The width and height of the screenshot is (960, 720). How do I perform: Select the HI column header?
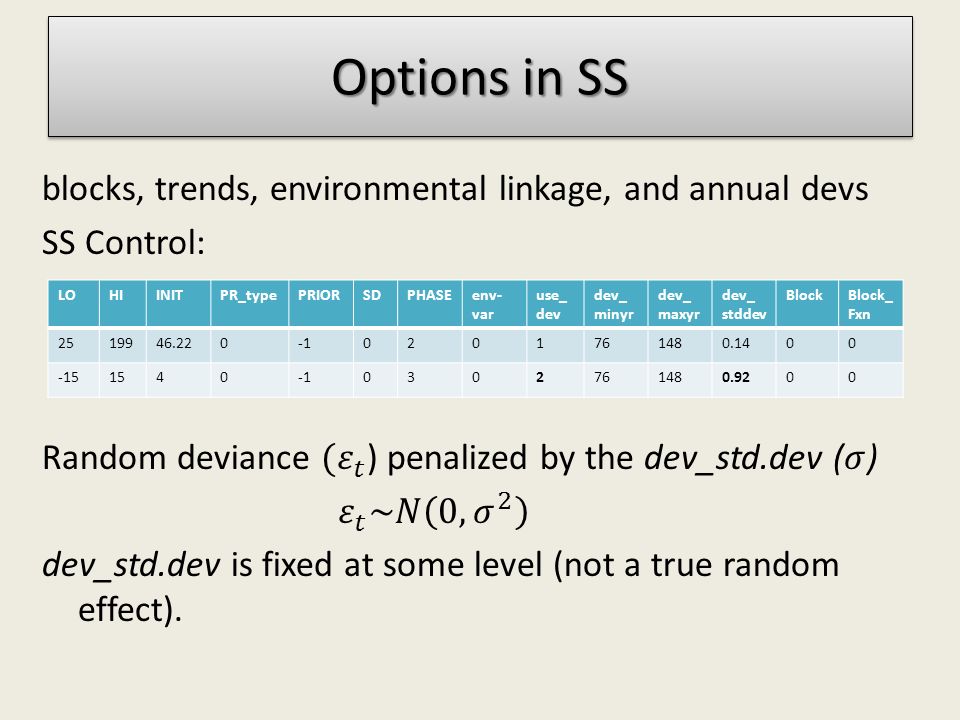[x=122, y=304]
